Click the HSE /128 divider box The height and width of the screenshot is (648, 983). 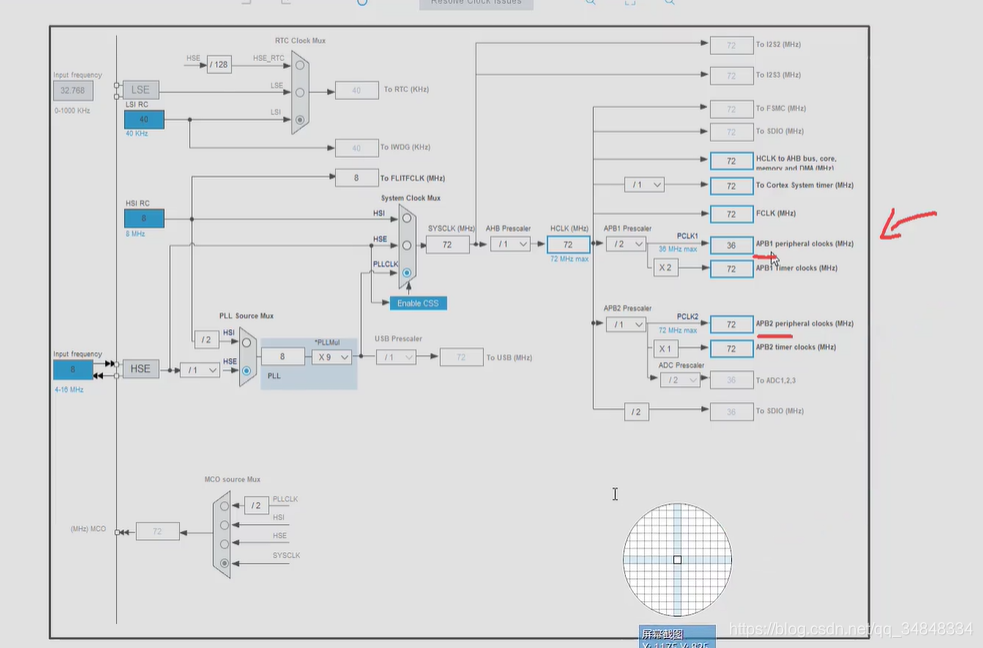219,65
